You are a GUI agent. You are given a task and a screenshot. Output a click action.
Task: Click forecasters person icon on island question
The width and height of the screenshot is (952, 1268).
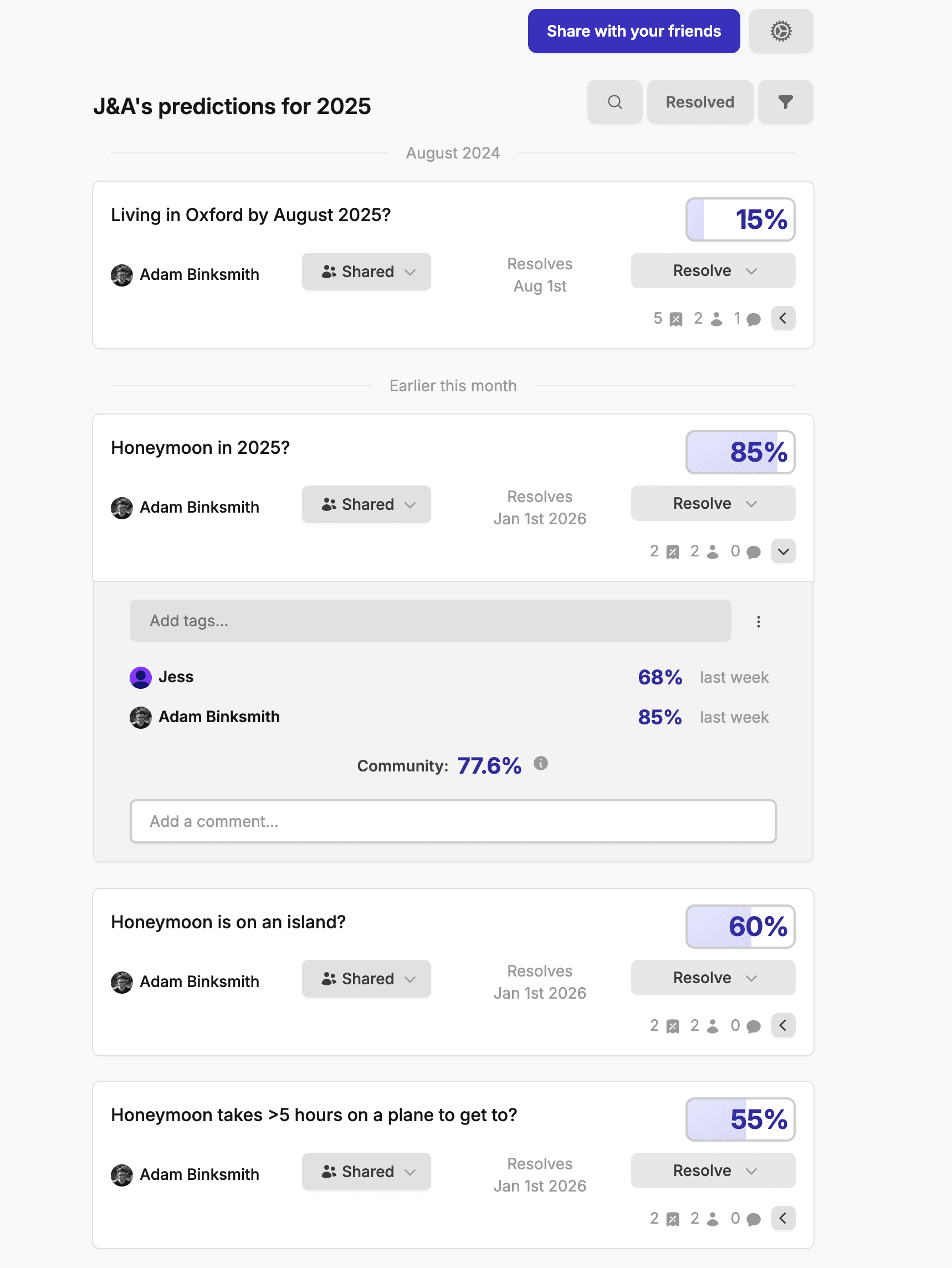[x=713, y=1026]
